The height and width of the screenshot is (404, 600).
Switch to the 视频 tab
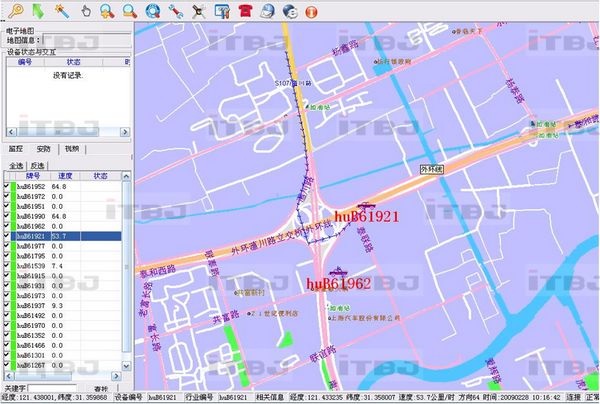tap(72, 148)
